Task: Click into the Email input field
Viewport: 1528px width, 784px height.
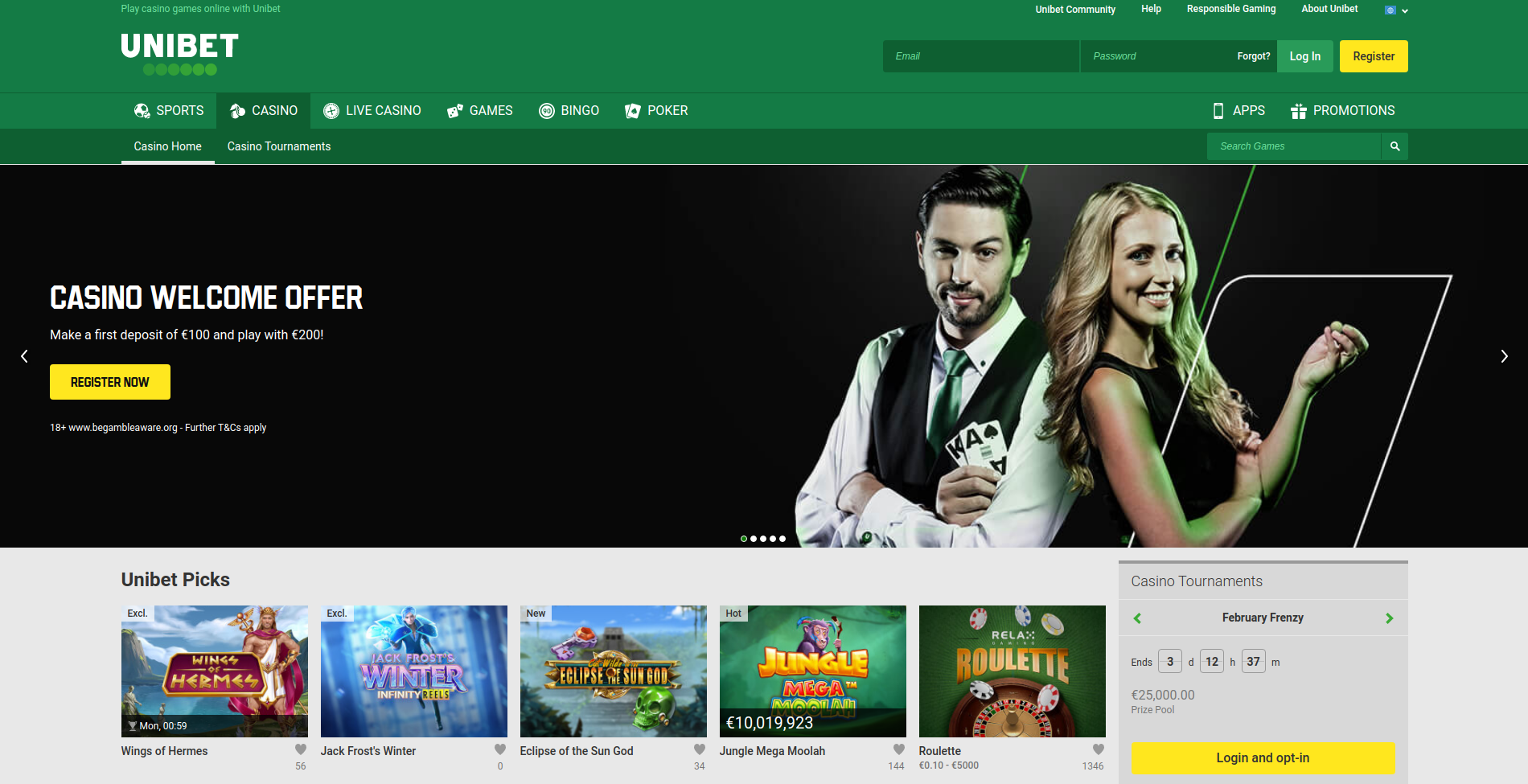Action: (980, 56)
